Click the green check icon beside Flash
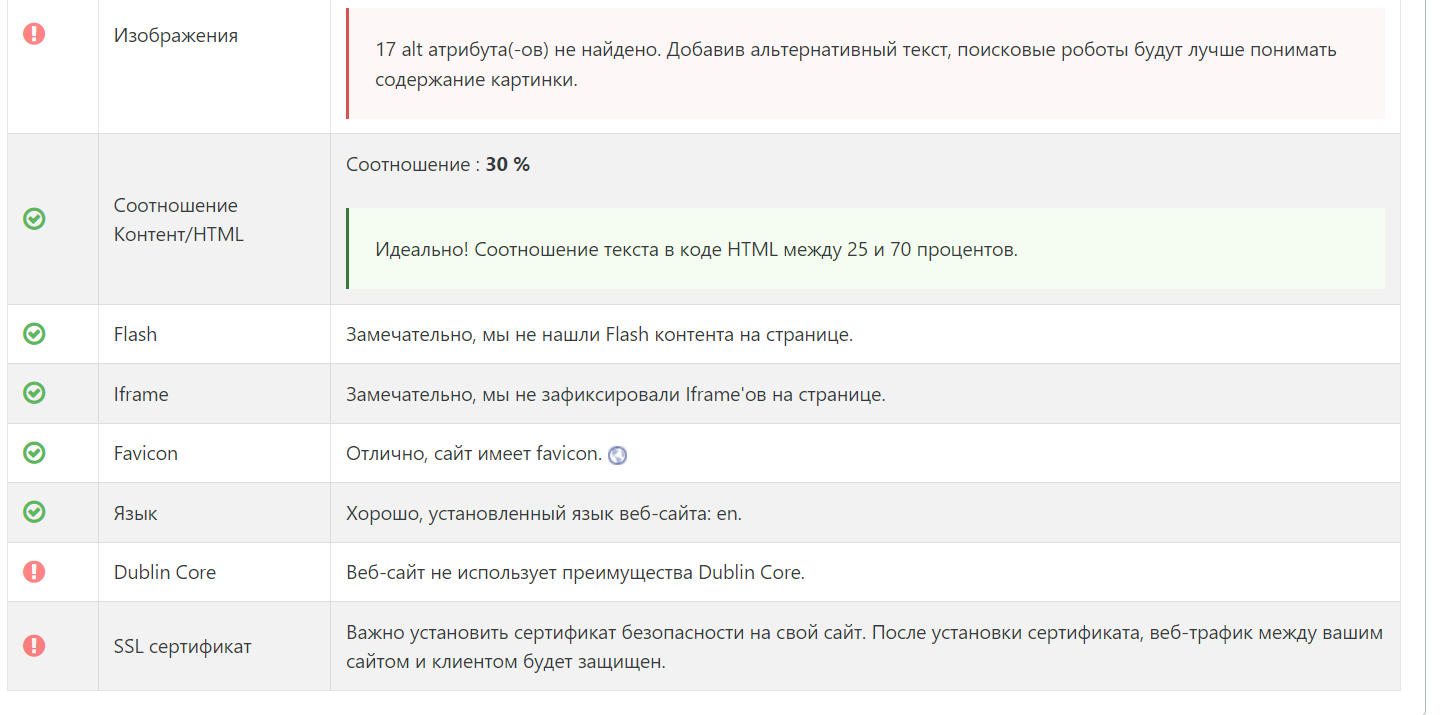Viewport: 1449px width, 715px height. point(34,334)
